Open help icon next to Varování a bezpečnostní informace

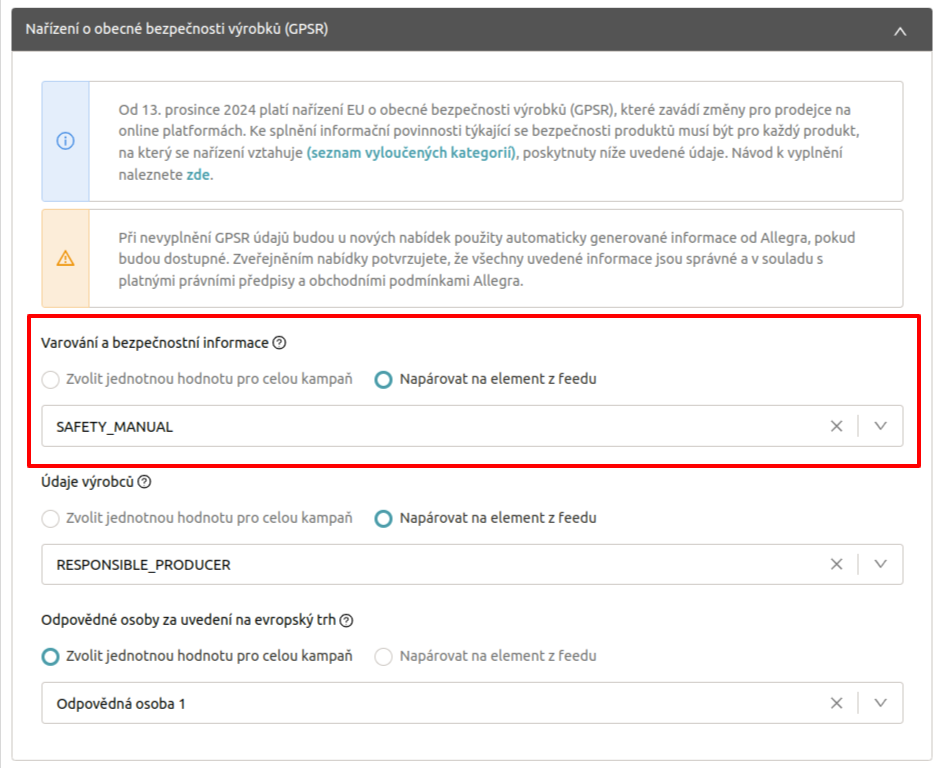tap(279, 343)
